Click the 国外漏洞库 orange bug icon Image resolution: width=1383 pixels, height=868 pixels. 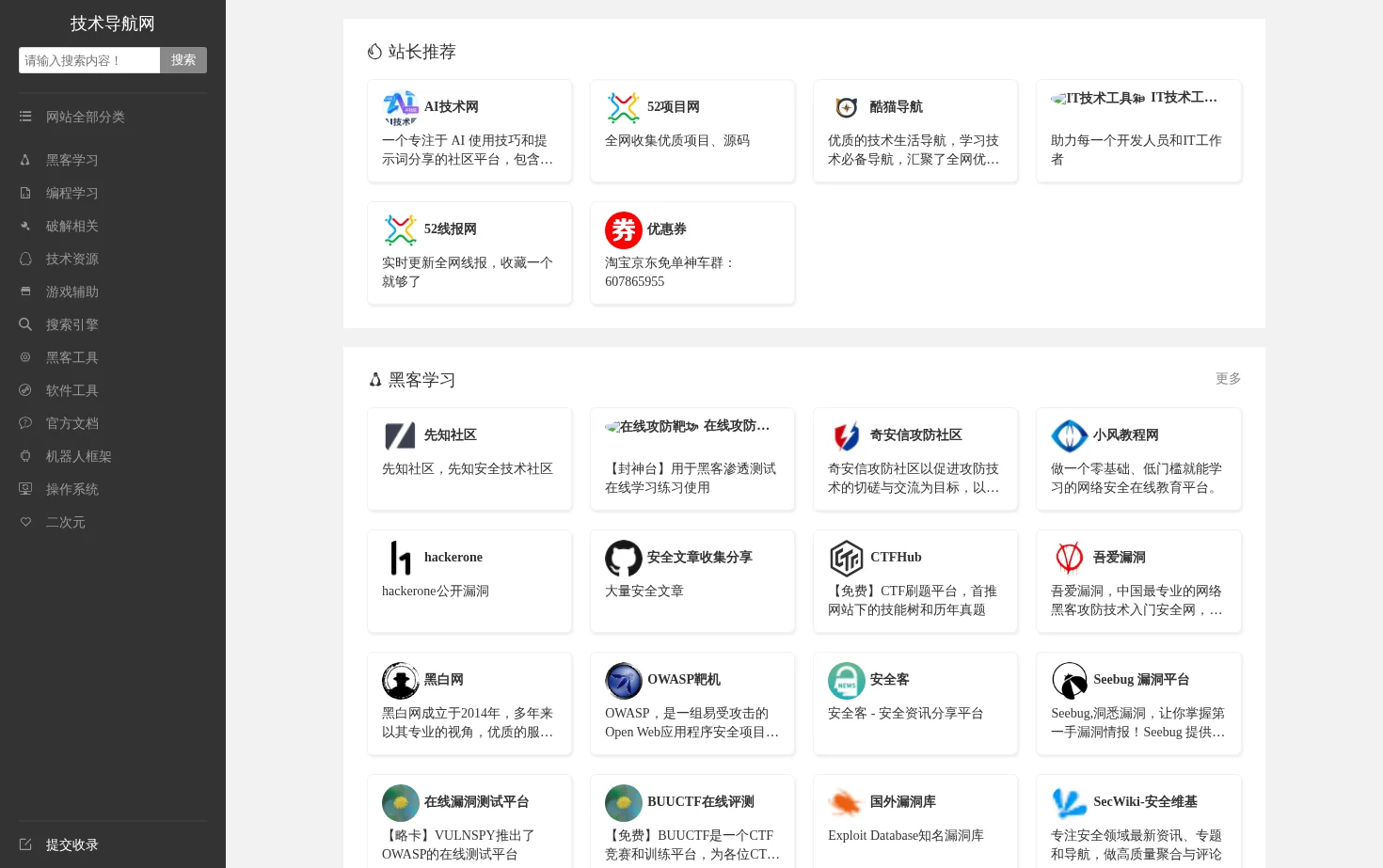point(847,803)
